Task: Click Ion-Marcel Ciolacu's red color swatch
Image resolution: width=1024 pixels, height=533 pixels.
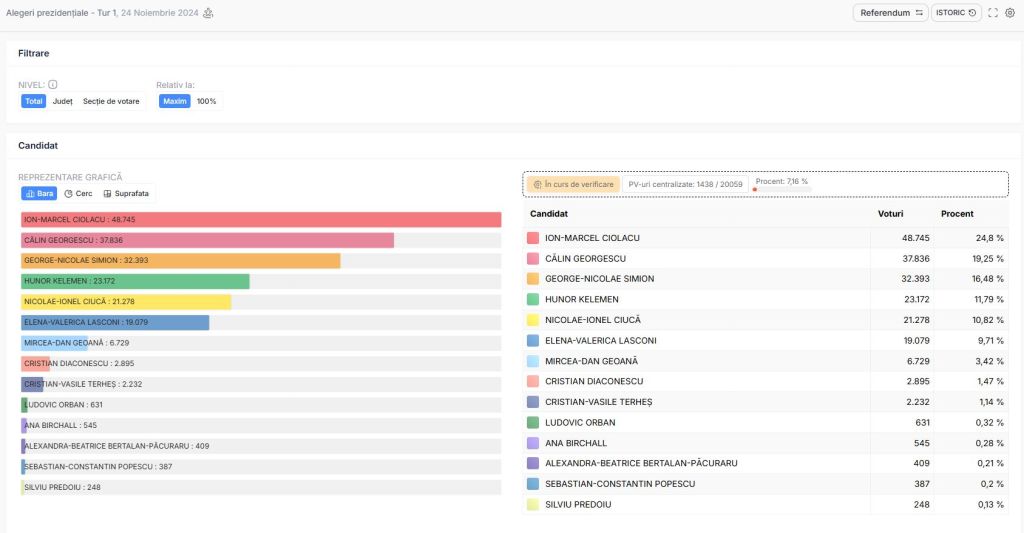Action: (533, 238)
